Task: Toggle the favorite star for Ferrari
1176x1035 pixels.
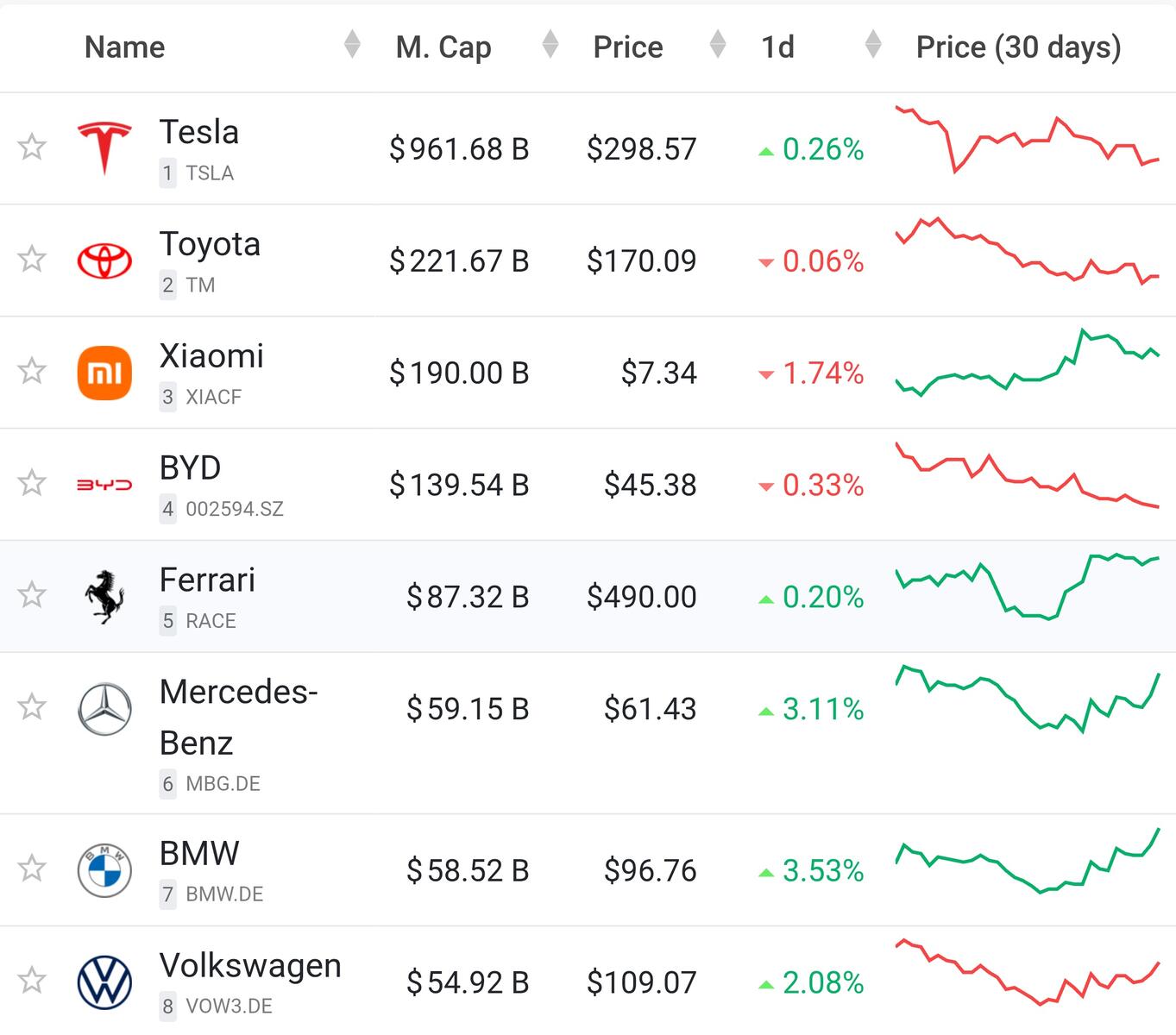Action: click(32, 595)
